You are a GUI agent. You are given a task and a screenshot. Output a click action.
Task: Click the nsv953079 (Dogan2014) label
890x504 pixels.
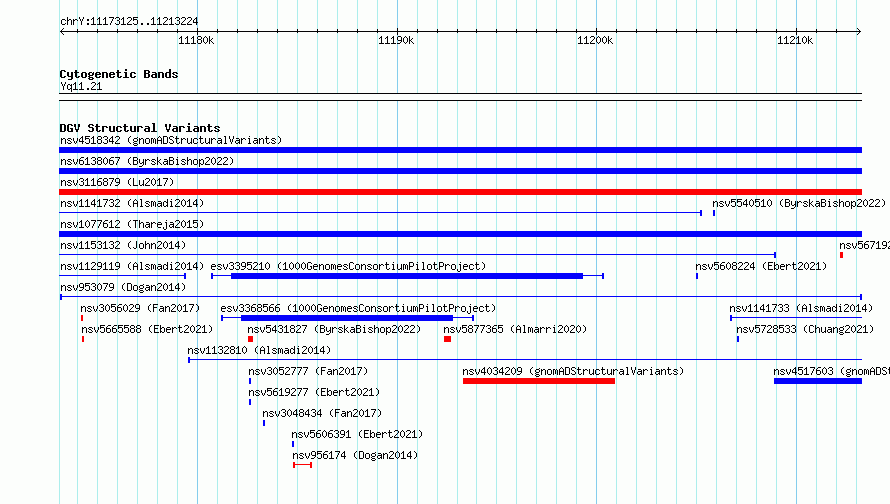pyautogui.click(x=123, y=287)
